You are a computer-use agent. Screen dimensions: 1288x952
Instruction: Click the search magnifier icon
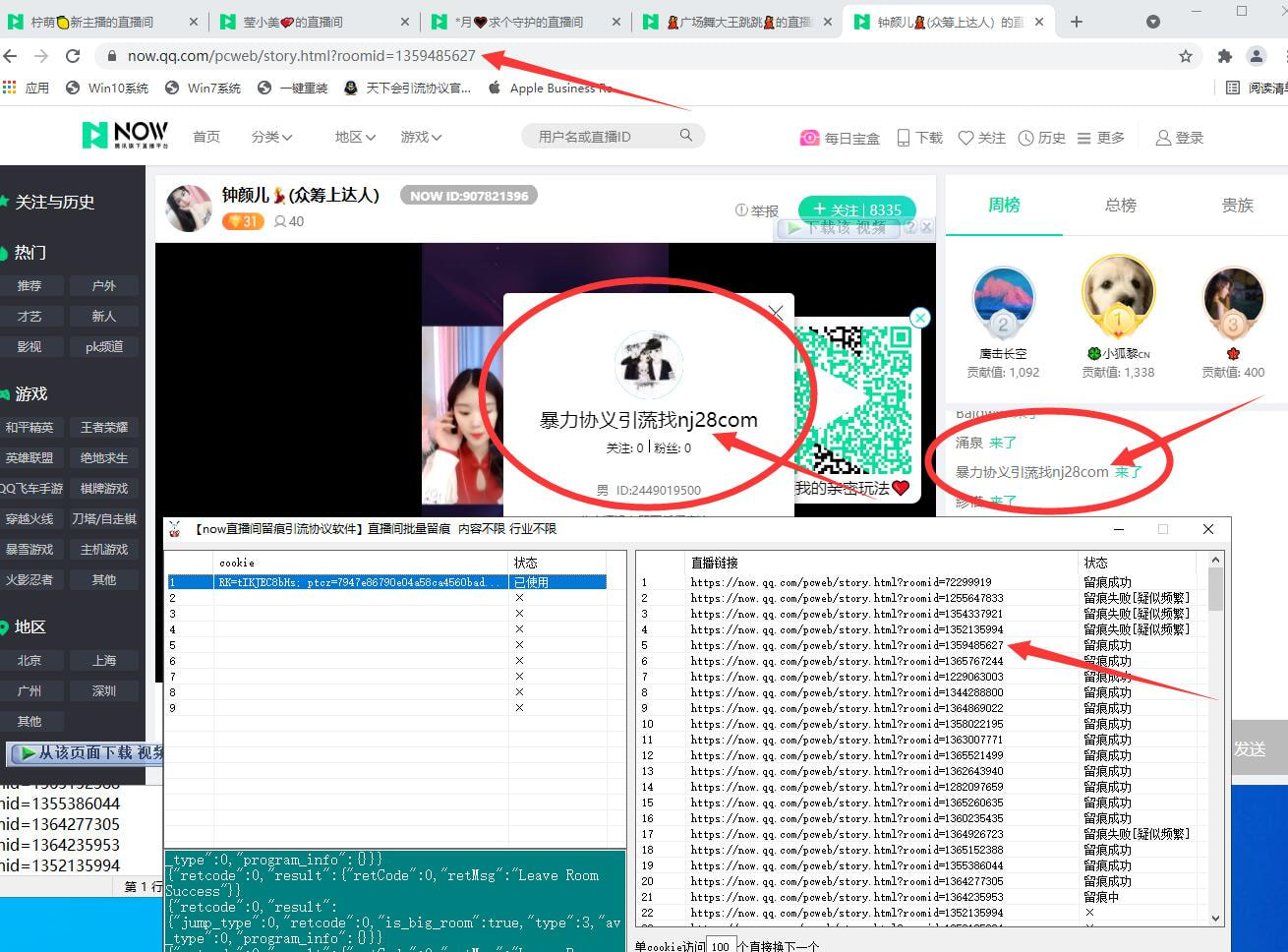tap(686, 136)
